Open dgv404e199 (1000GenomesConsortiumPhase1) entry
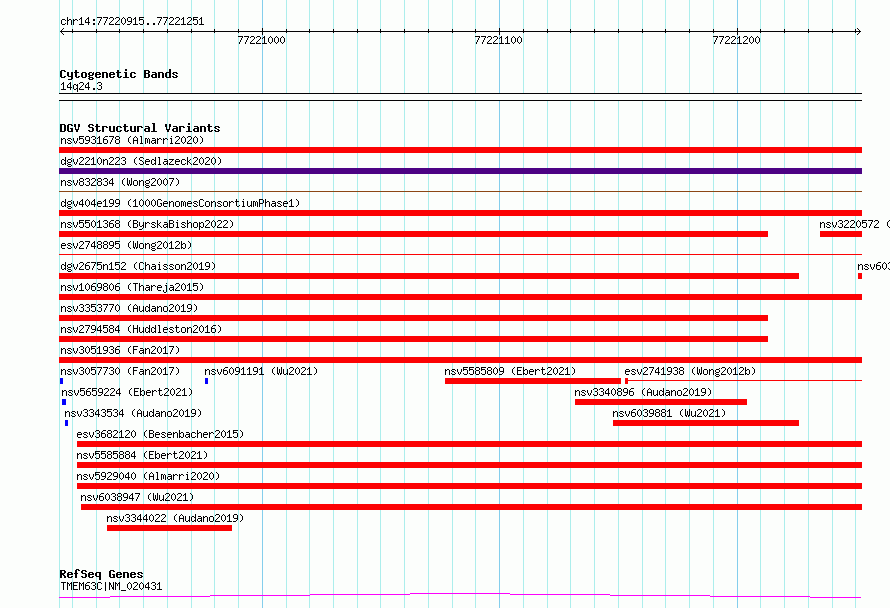The width and height of the screenshot is (890, 608). (180, 203)
